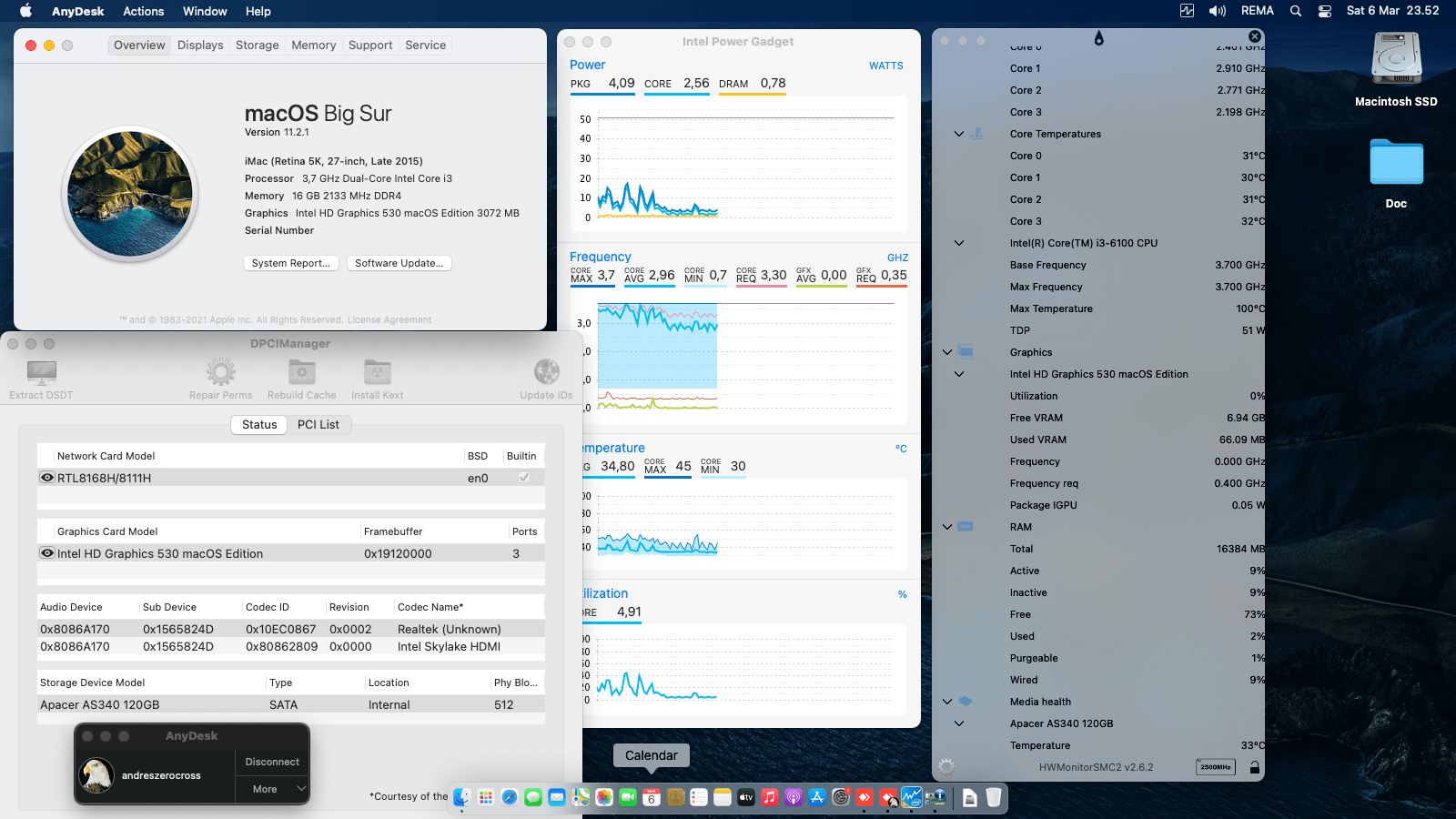Select the PCI List tab in DPCIManager
The height and width of the screenshot is (819, 1456).
(x=318, y=424)
